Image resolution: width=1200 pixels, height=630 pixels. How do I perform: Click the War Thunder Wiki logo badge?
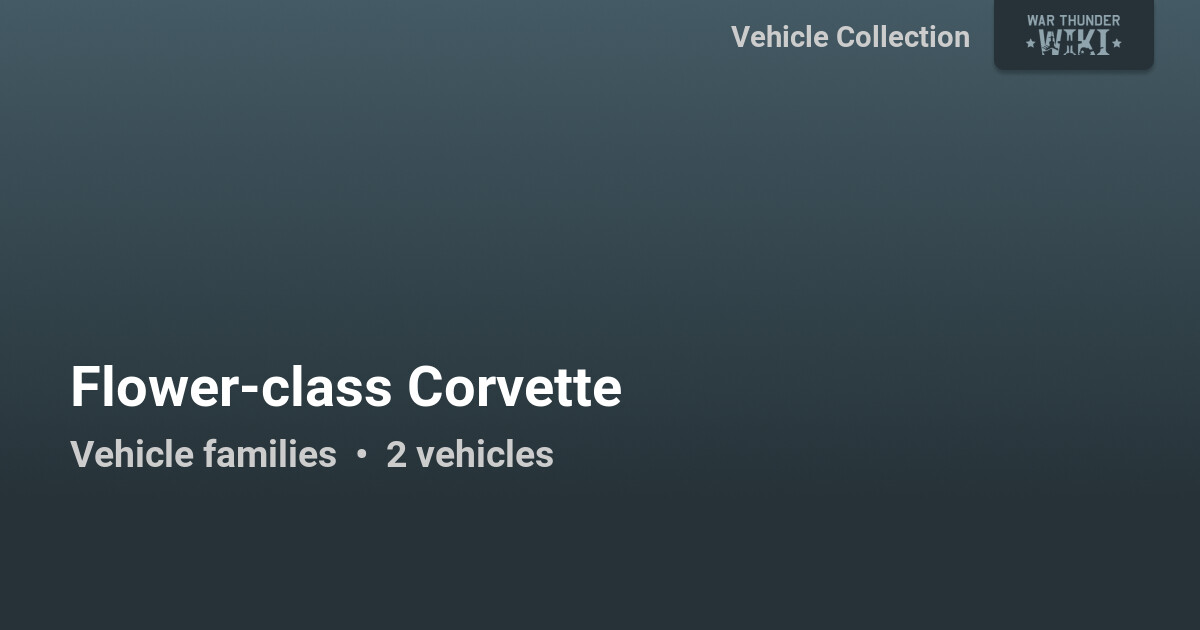(x=1073, y=33)
